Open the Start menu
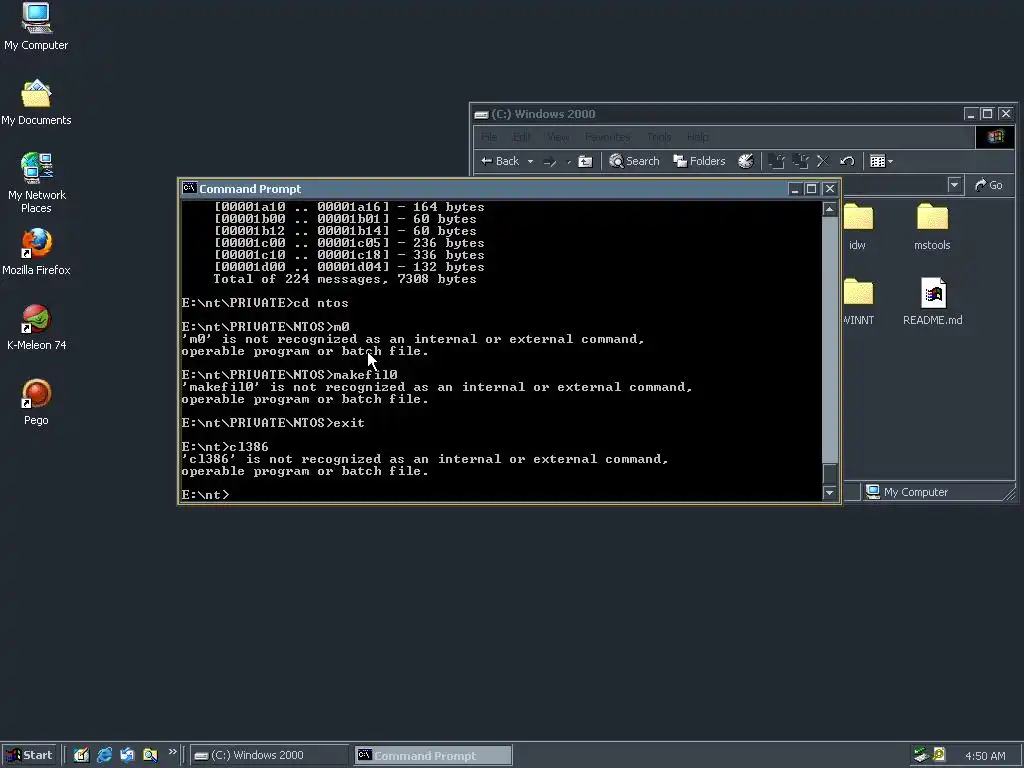Screen dimensions: 1024x768 point(29,756)
